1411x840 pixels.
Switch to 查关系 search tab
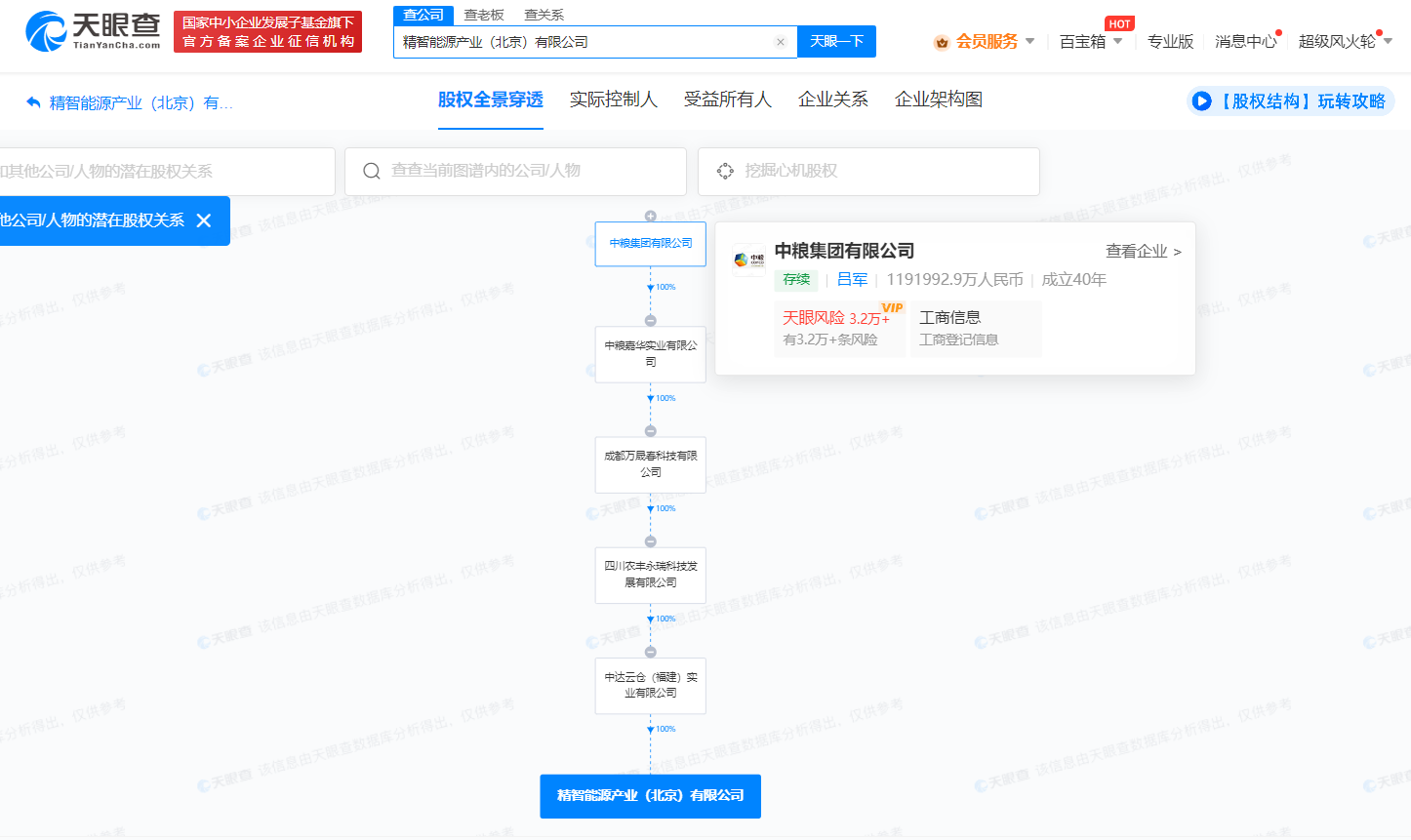[544, 15]
